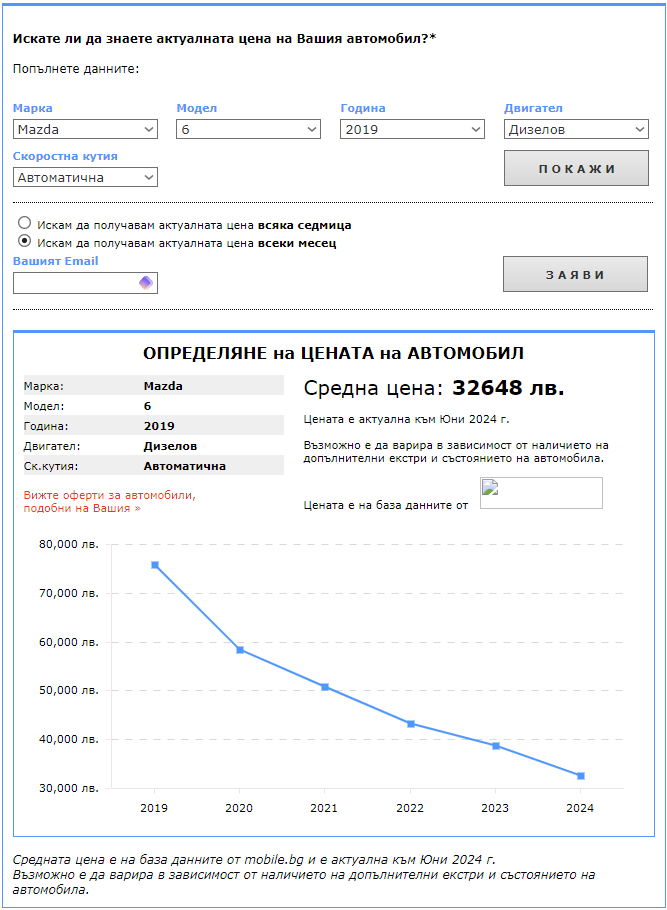Open the Двигател dropdown showing Дизелов
Viewport: 667px width, 910px height.
click(576, 129)
